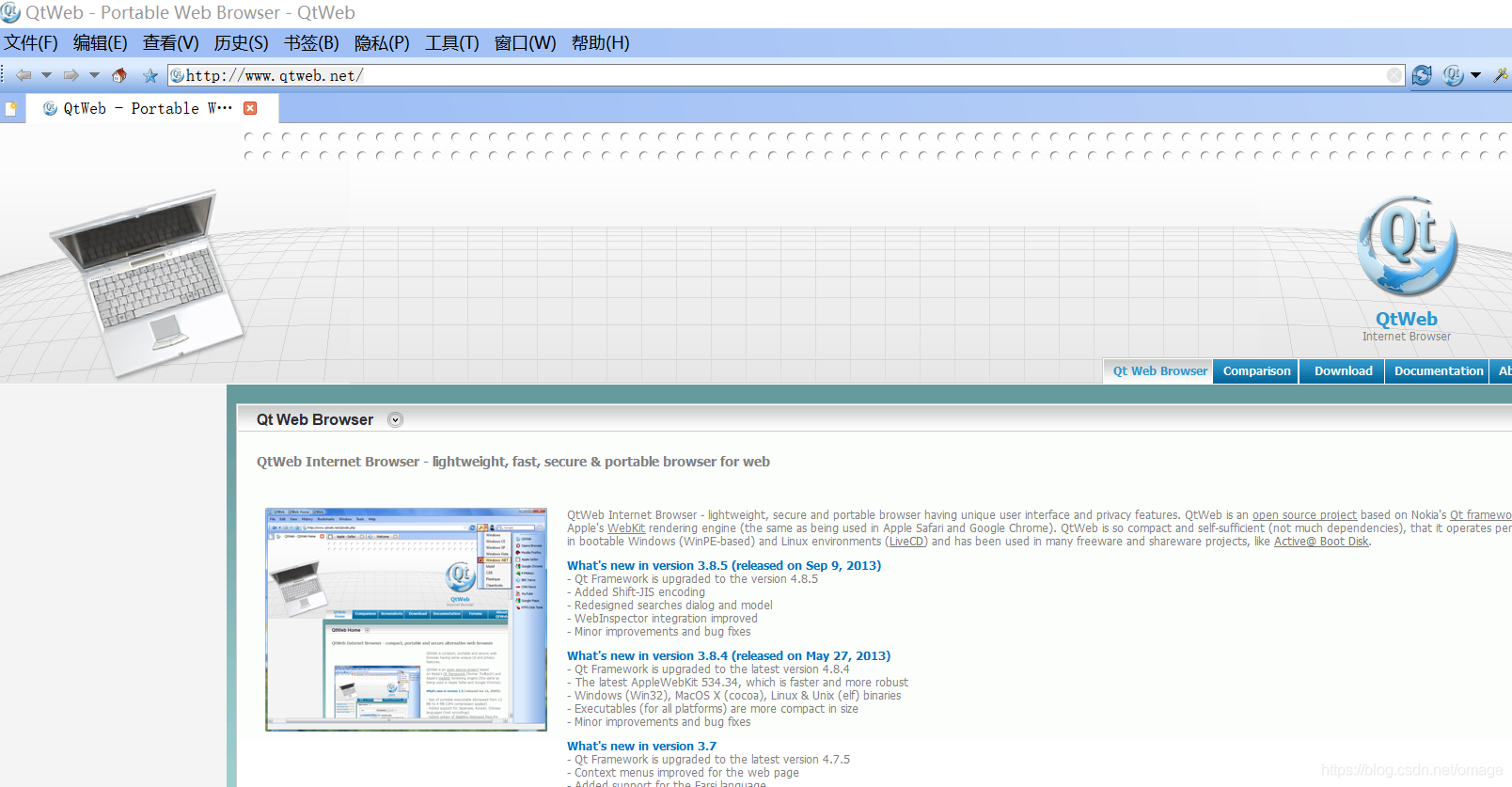Image resolution: width=1512 pixels, height=787 pixels.
Task: Follow the WebKit link
Action: pyautogui.click(x=626, y=528)
